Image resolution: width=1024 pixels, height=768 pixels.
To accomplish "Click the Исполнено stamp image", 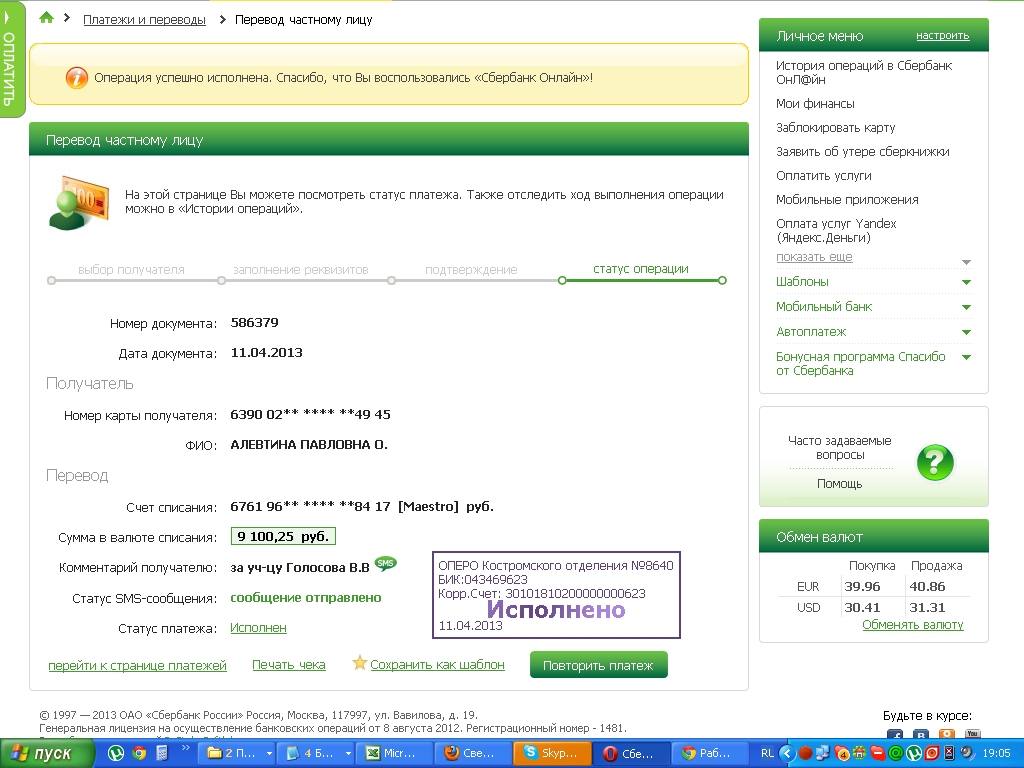I will pos(556,595).
